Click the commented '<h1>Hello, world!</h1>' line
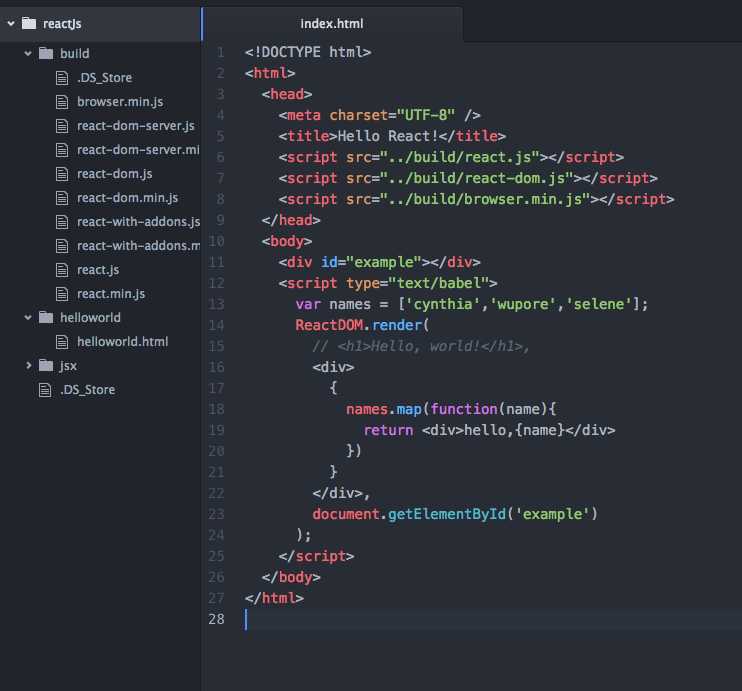 [421, 346]
